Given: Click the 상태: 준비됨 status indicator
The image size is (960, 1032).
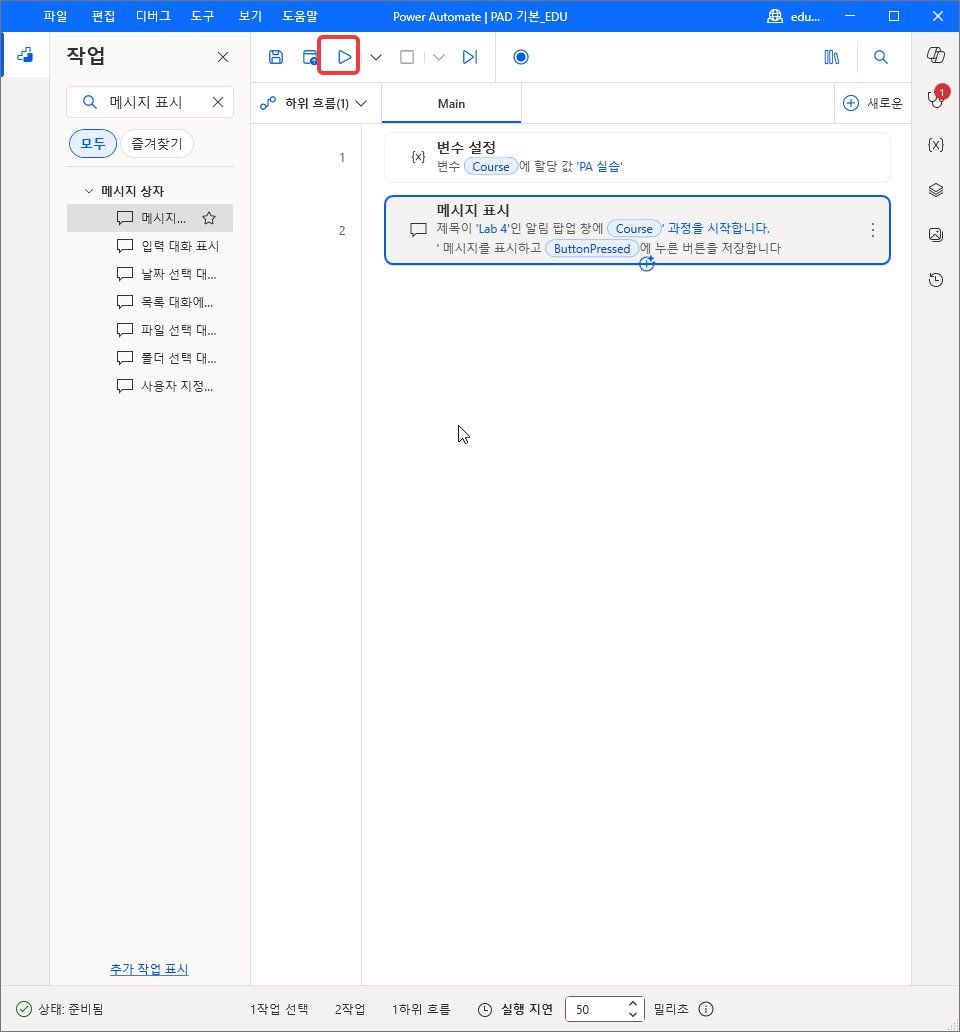Looking at the screenshot, I should point(60,1009).
